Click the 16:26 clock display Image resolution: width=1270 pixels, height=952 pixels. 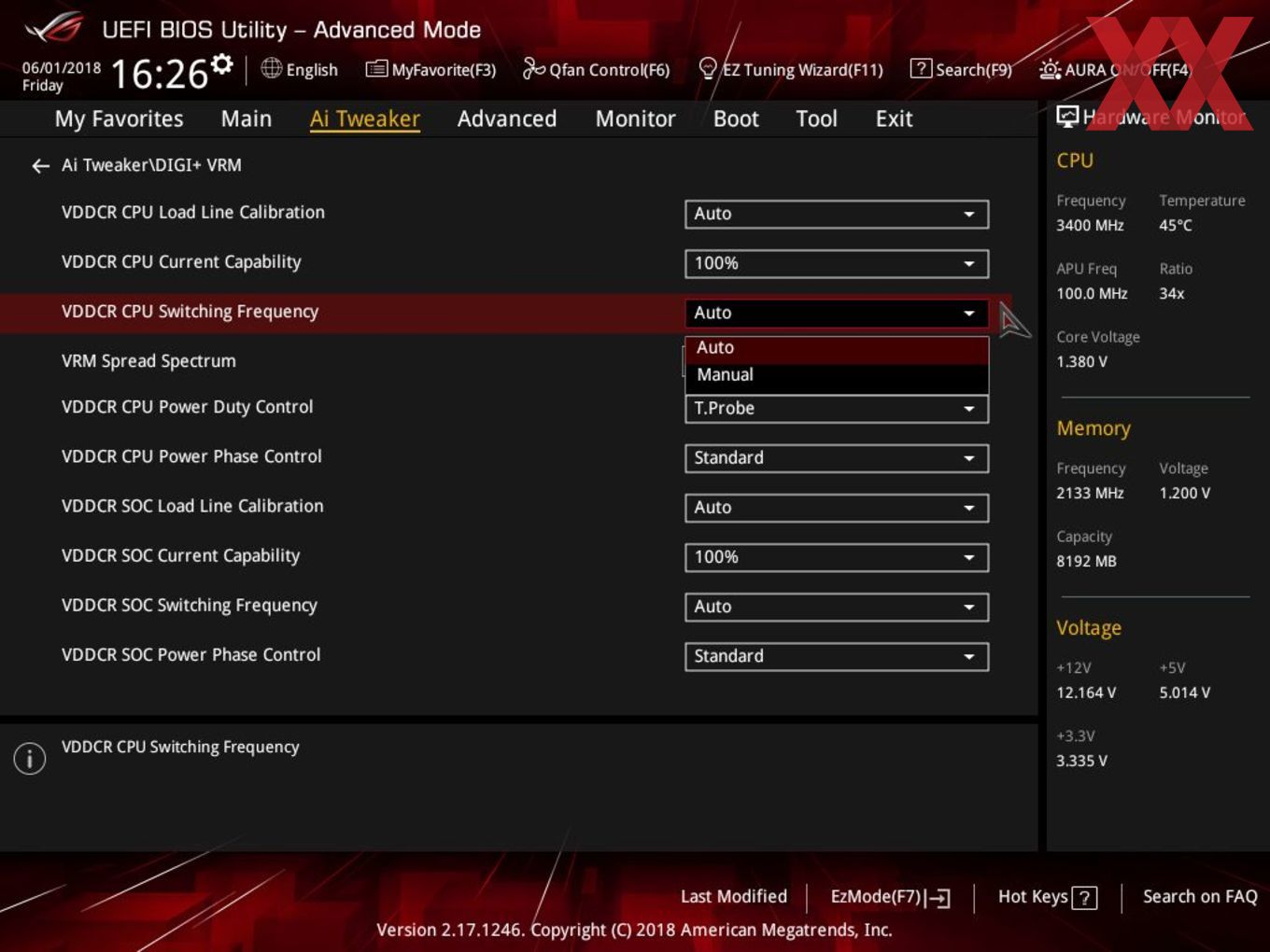160,74
